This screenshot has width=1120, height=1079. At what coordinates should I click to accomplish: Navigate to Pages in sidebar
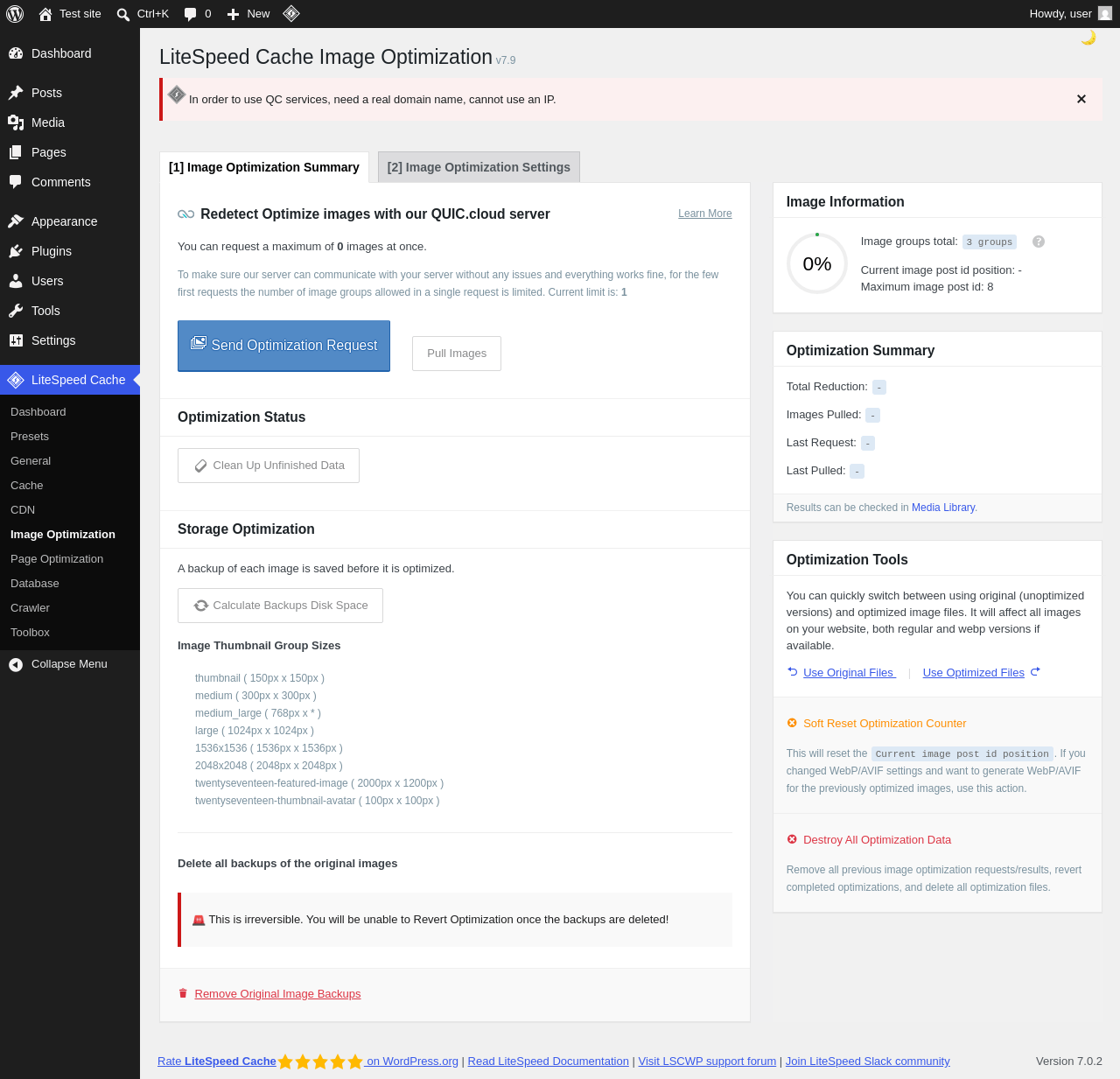pos(70,152)
